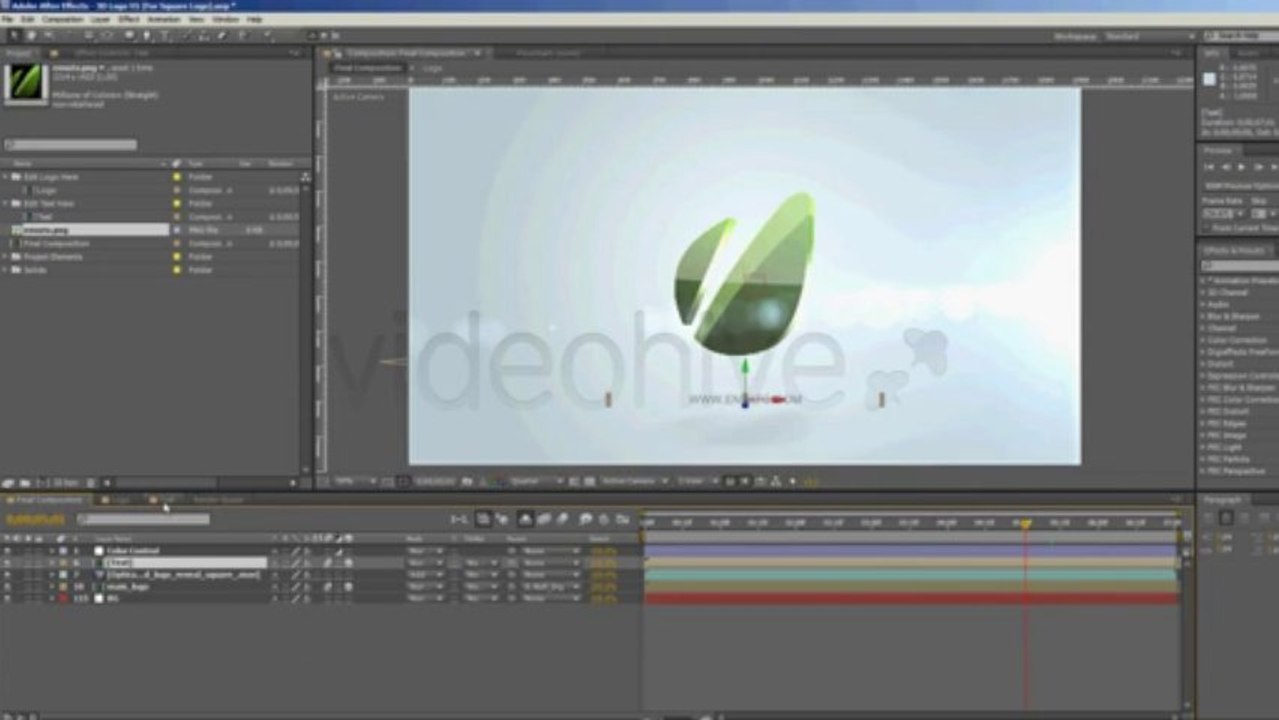Toggle From Current Time checkbox
Screen dimensions: 1279x720
pyautogui.click(x=1205, y=228)
